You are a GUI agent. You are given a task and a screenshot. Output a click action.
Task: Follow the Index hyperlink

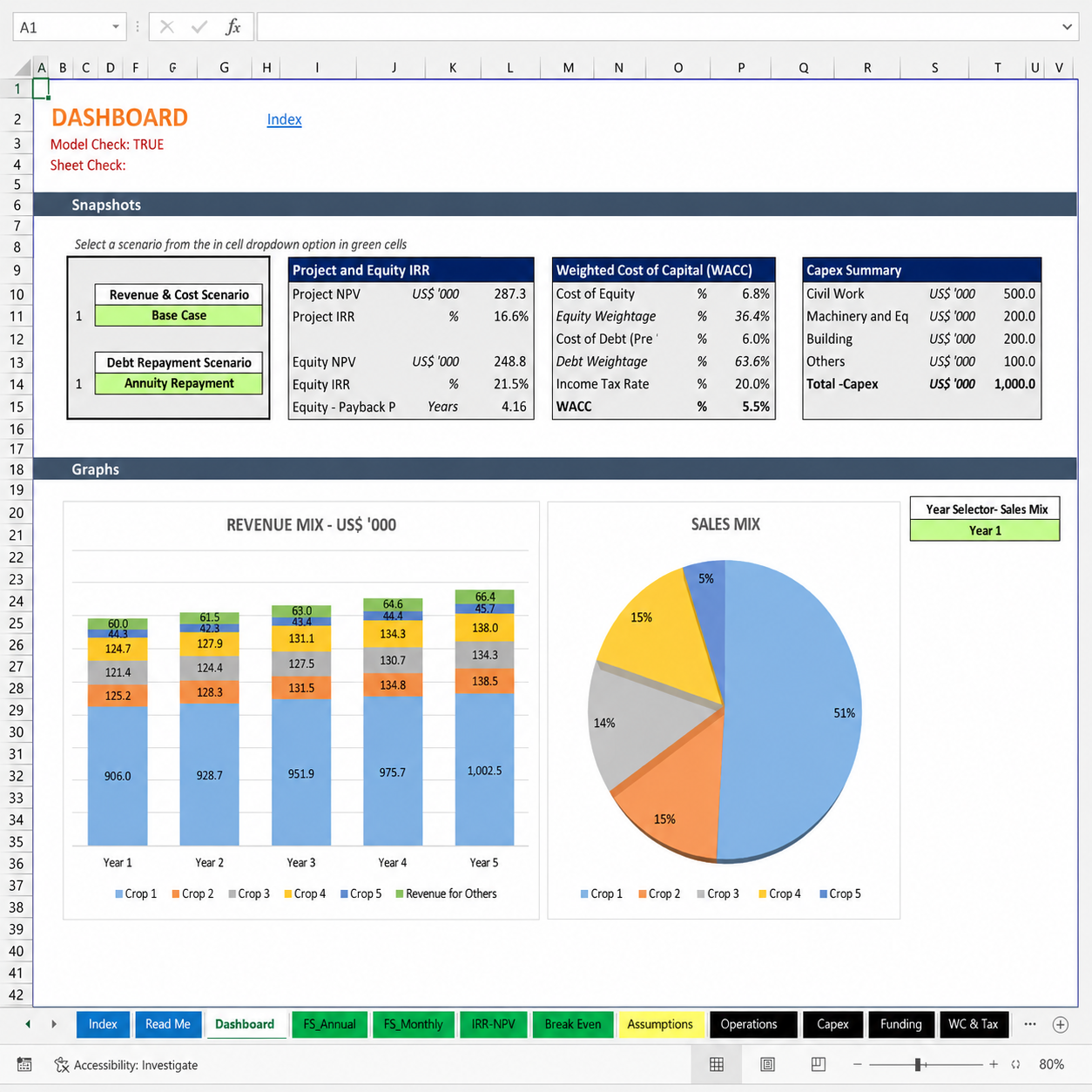[x=284, y=119]
